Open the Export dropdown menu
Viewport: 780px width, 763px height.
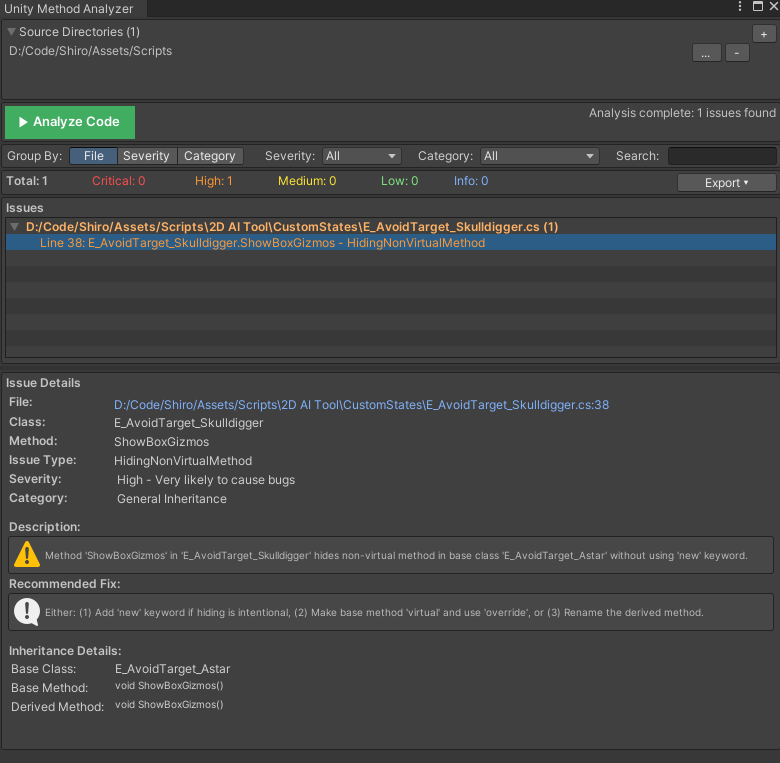(x=726, y=183)
